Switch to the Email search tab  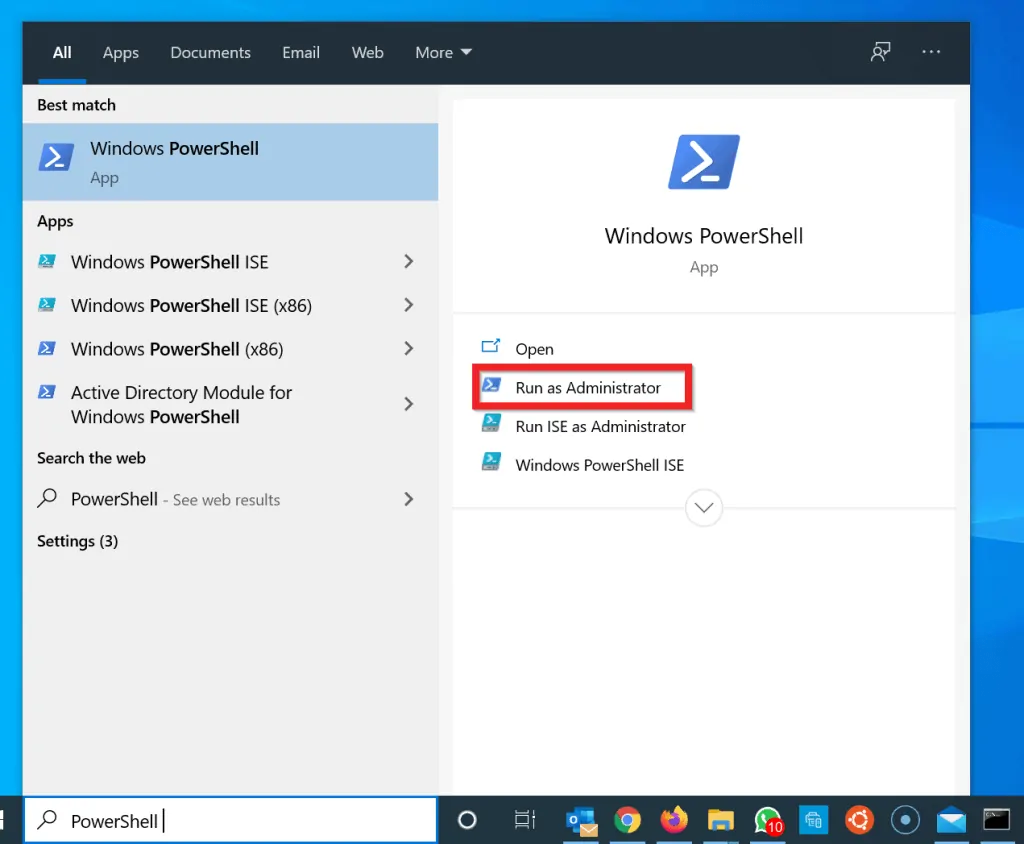301,52
